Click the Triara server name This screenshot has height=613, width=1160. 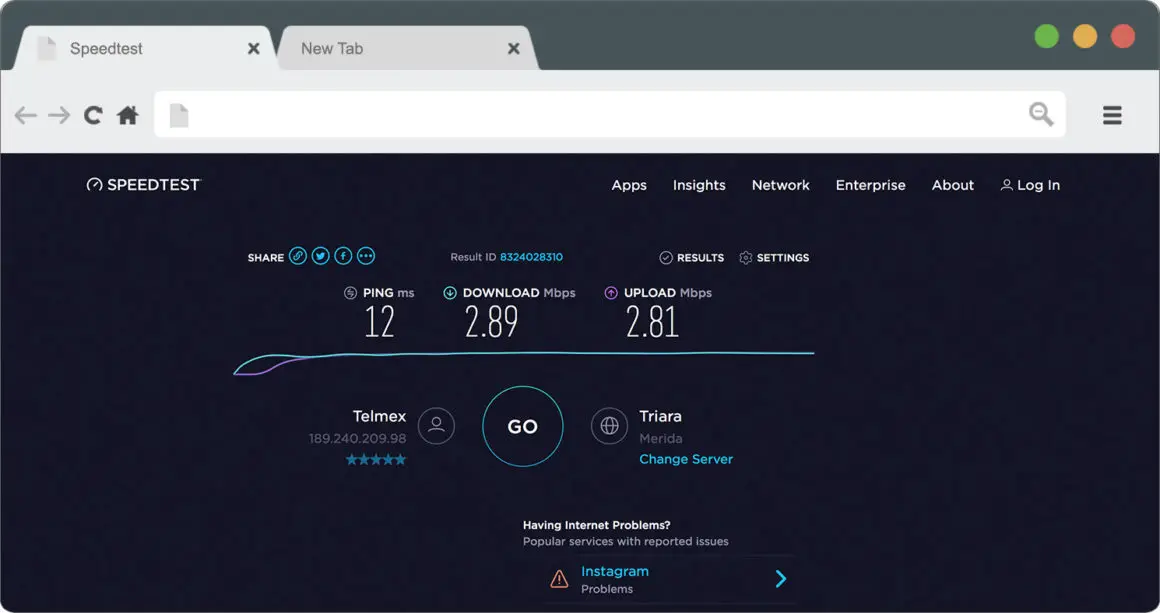(661, 416)
